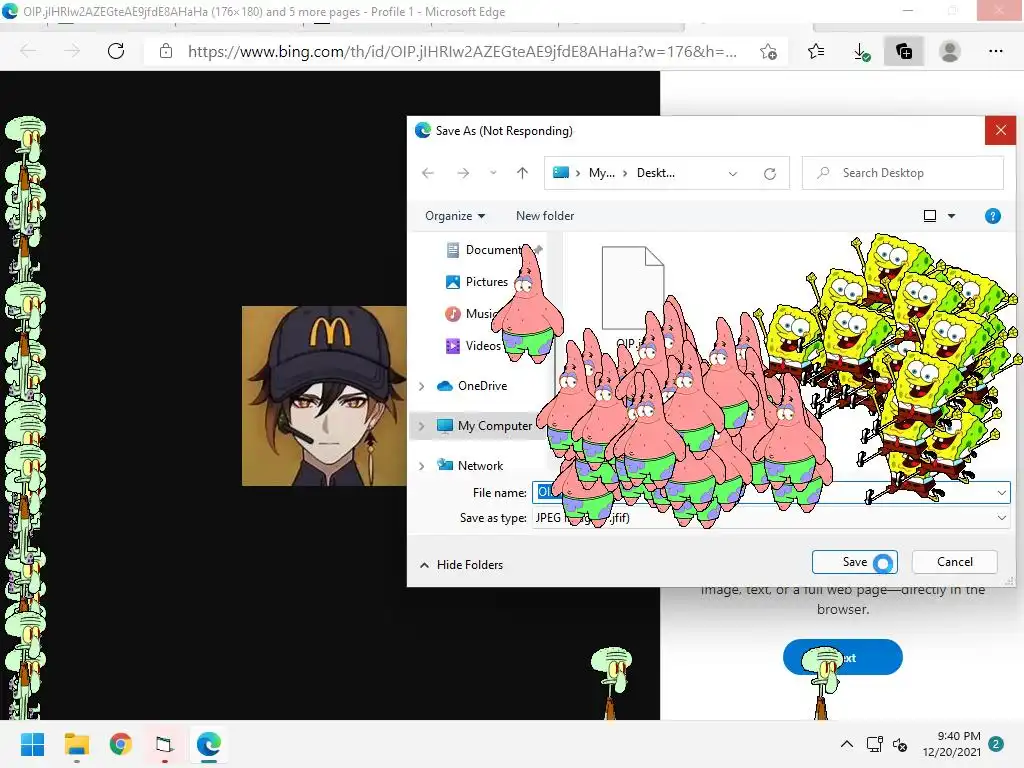Open the Favorites list icon
Image resolution: width=1024 pixels, height=768 pixels.
click(x=816, y=51)
